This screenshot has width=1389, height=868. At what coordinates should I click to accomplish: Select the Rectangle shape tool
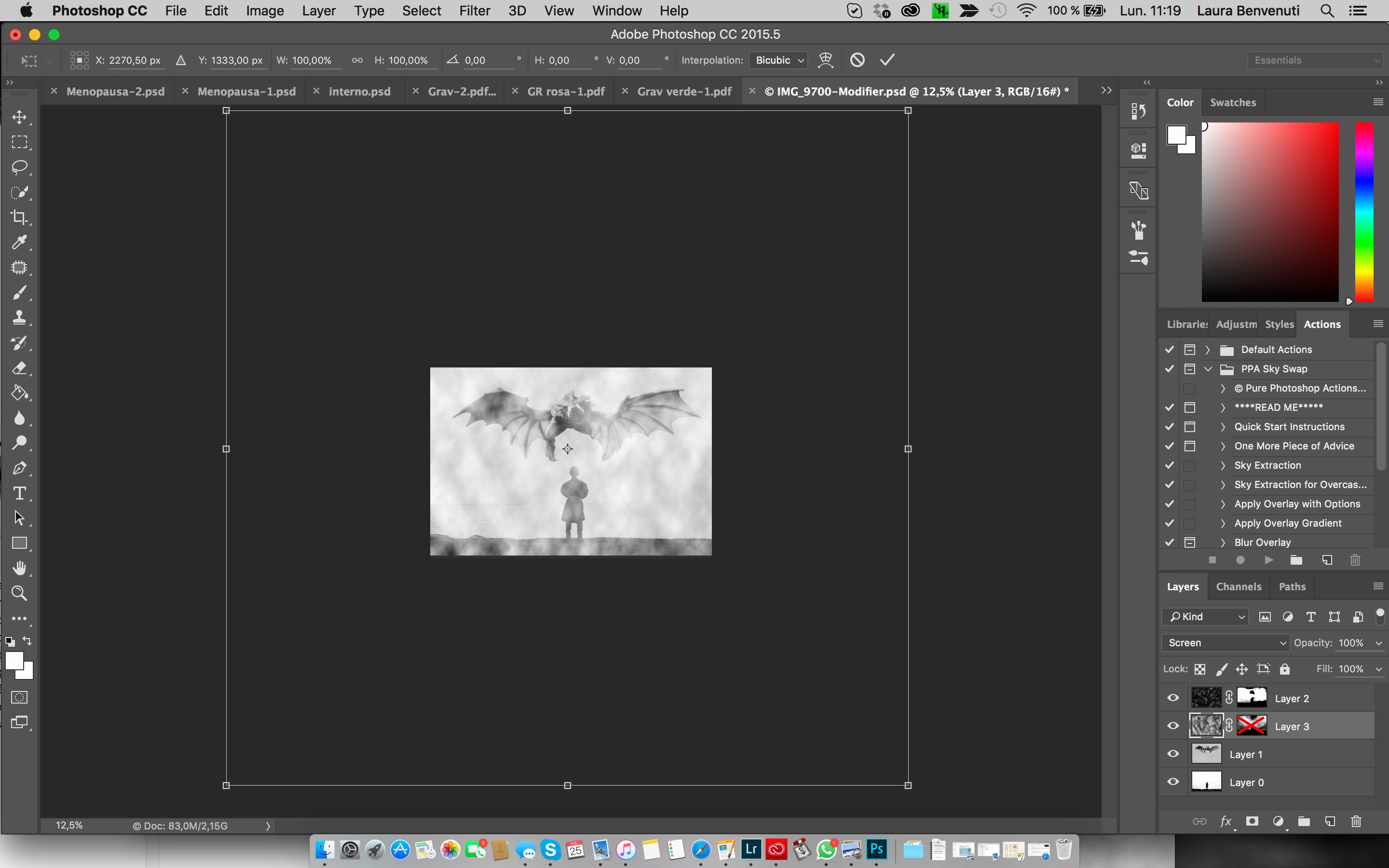click(19, 543)
